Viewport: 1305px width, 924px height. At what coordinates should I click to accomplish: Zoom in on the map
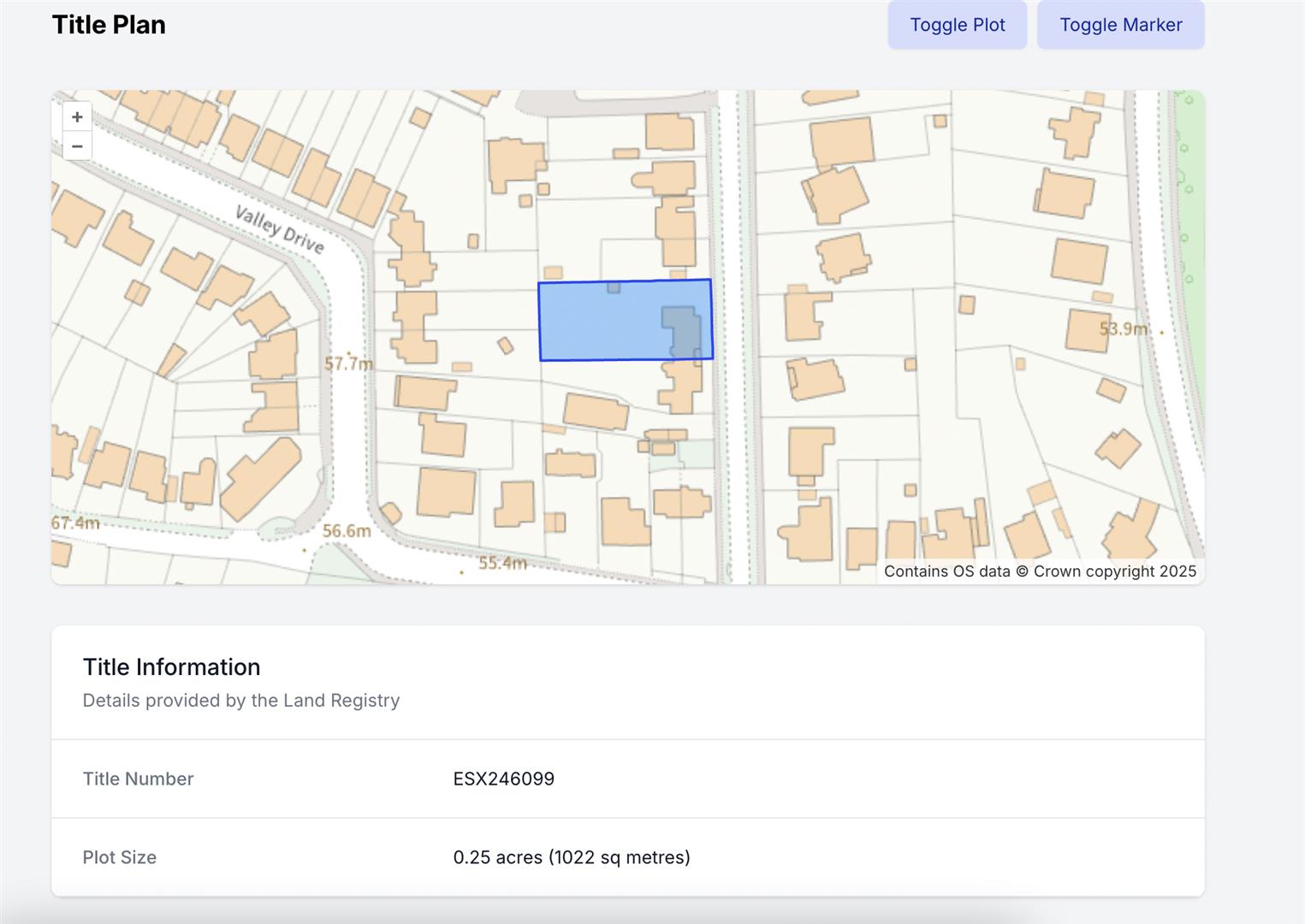[77, 117]
